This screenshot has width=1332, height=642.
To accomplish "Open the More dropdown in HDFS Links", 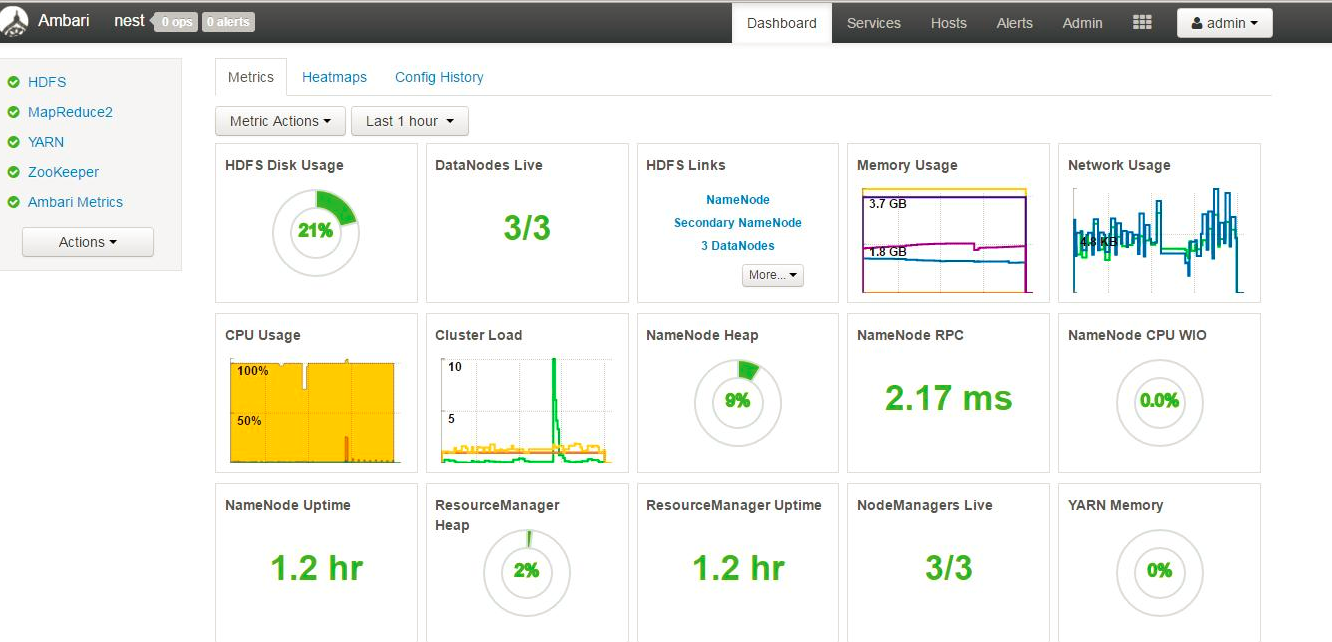I will [773, 275].
